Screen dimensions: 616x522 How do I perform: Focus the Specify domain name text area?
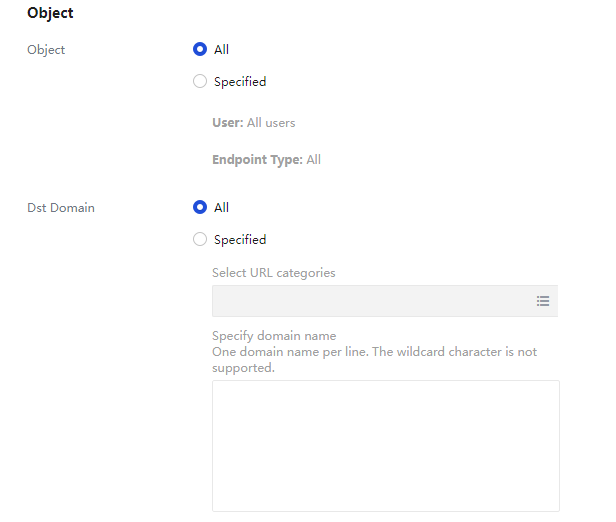[x=385, y=446]
